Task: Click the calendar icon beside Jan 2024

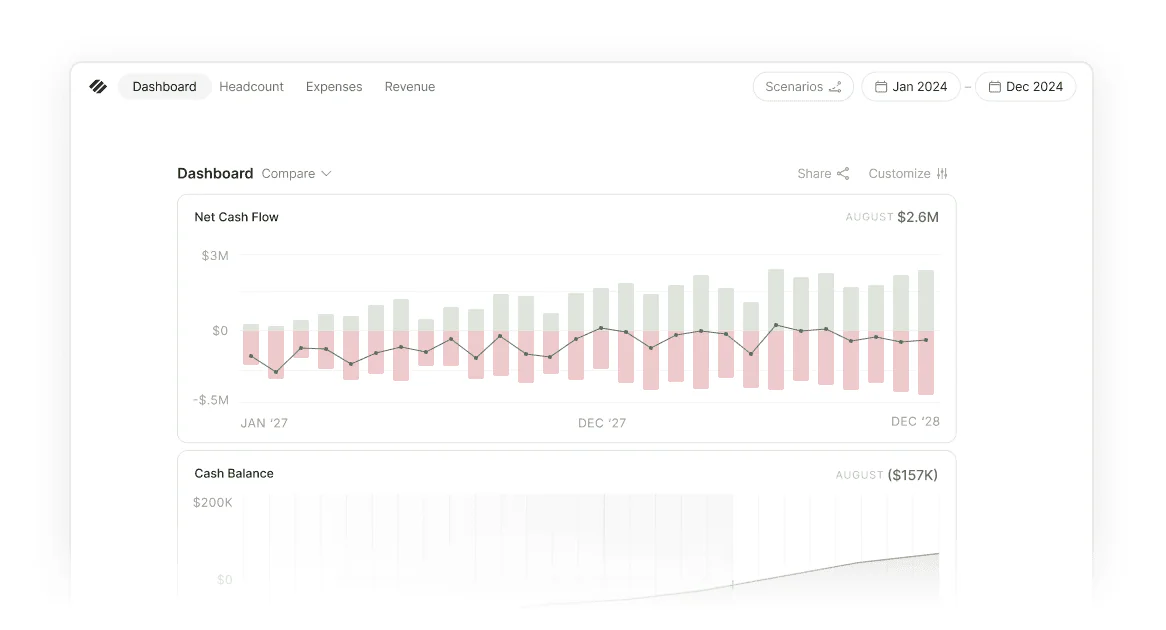Action: (880, 87)
